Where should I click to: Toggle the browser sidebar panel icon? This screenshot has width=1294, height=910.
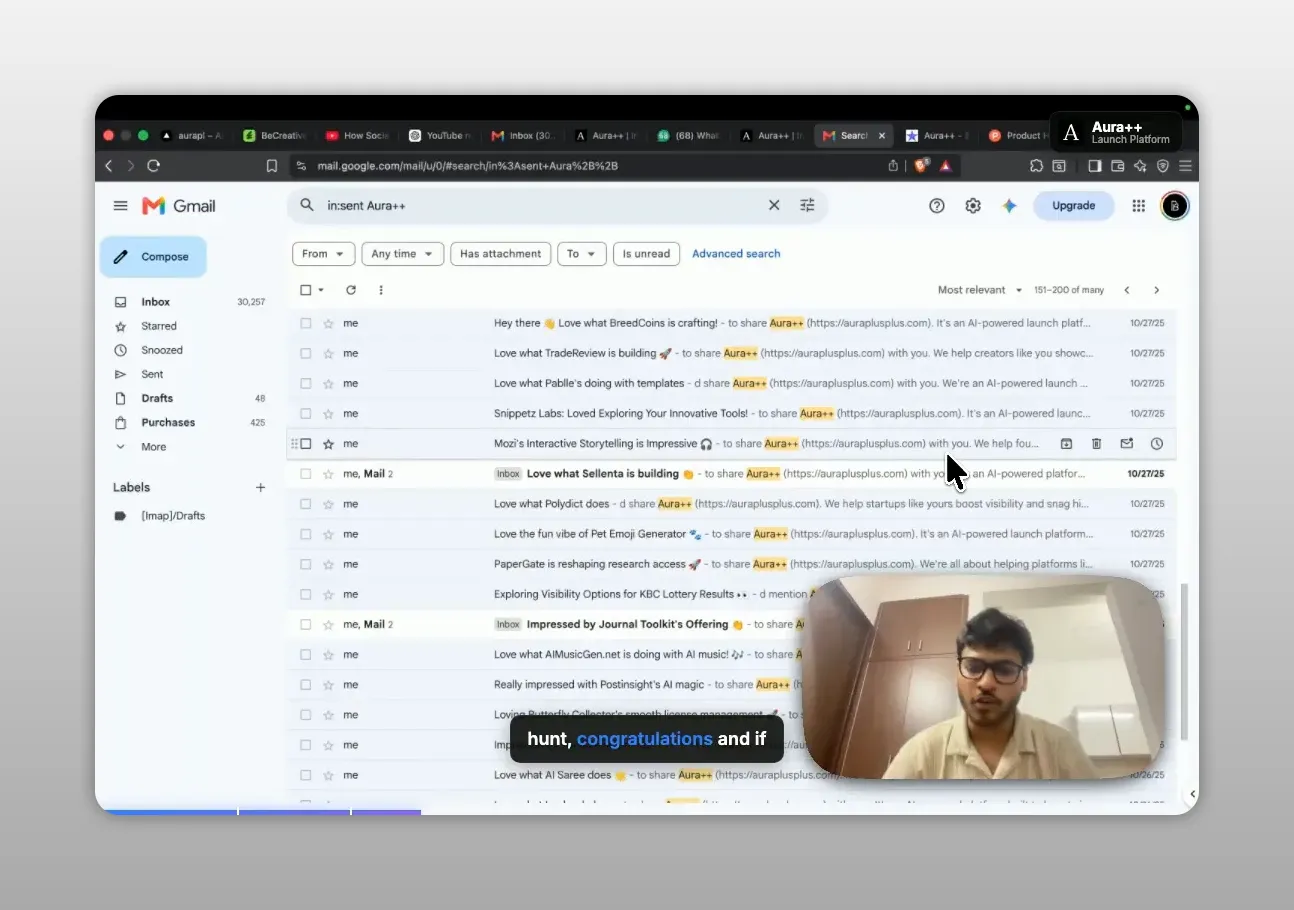[1095, 166]
